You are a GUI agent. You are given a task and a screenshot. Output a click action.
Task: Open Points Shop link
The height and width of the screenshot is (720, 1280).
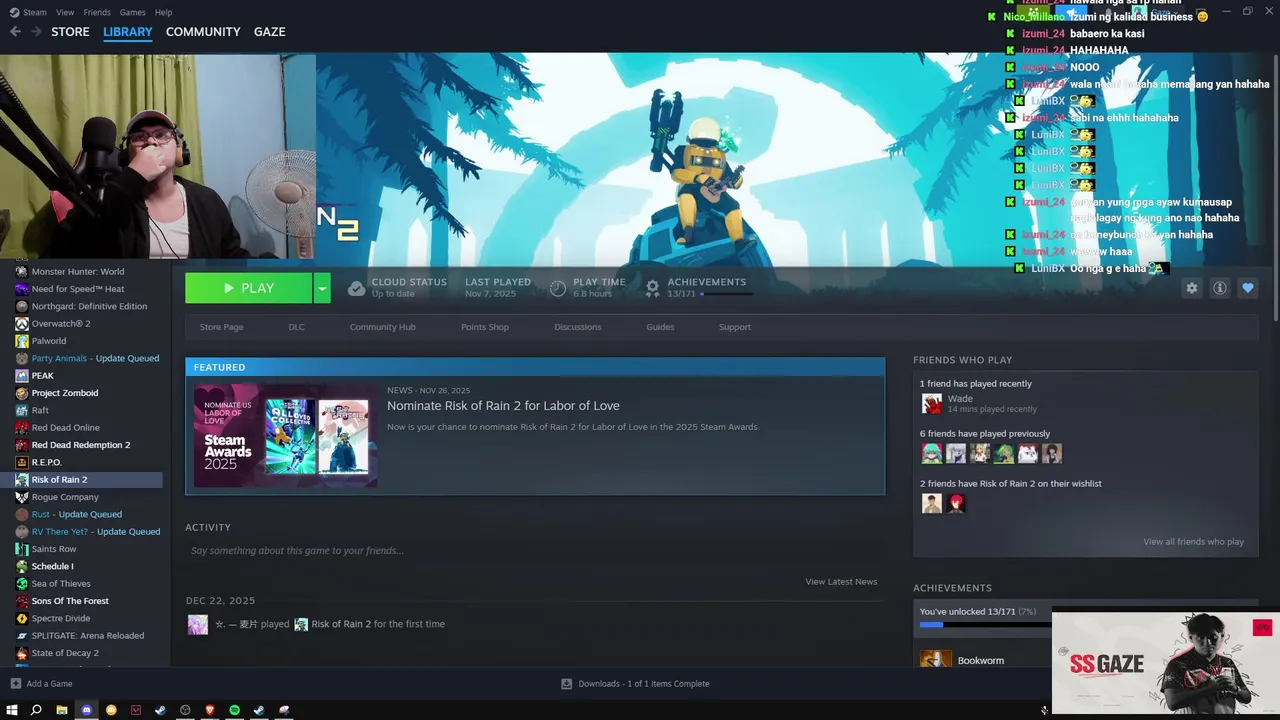click(485, 327)
